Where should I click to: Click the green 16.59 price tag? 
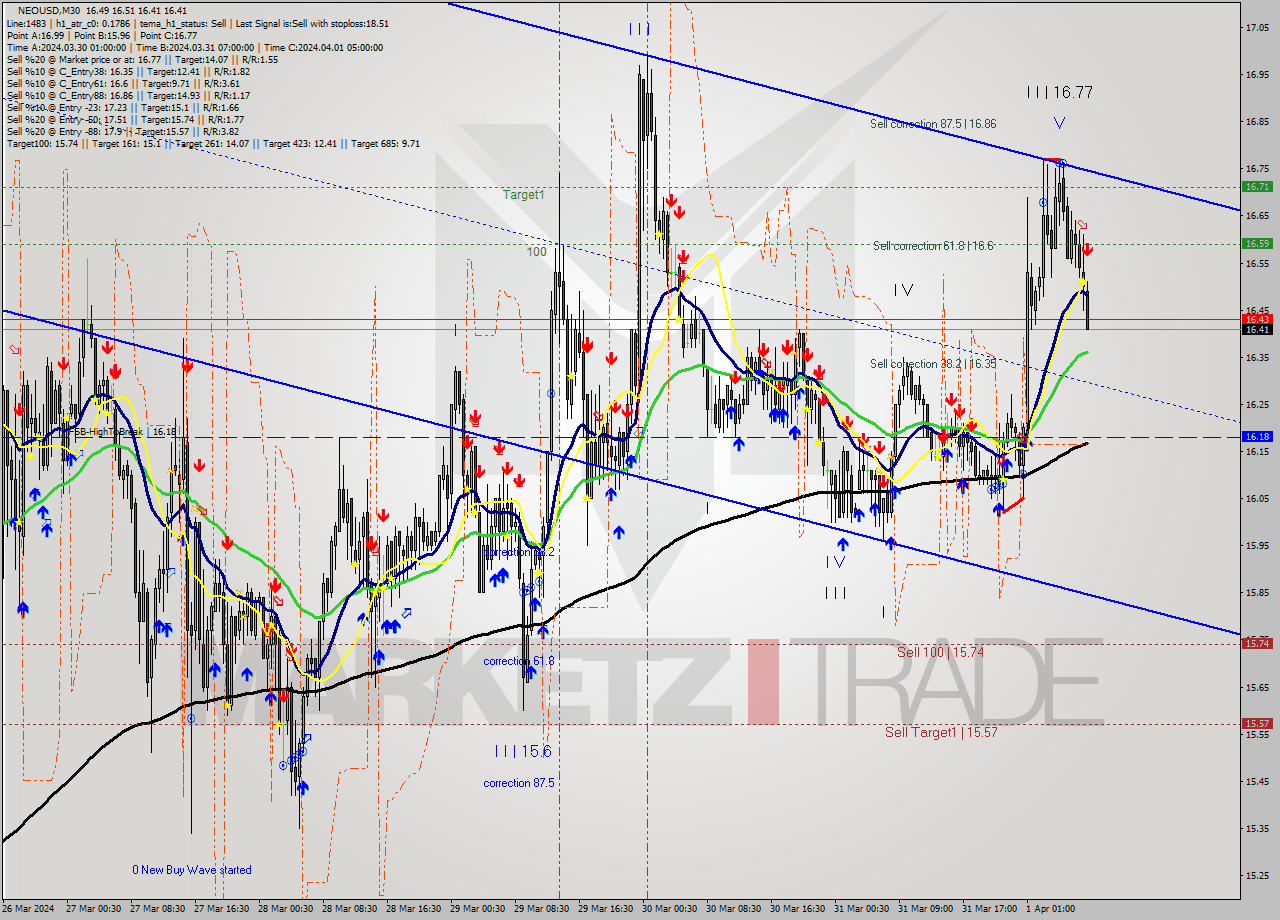click(x=1257, y=243)
